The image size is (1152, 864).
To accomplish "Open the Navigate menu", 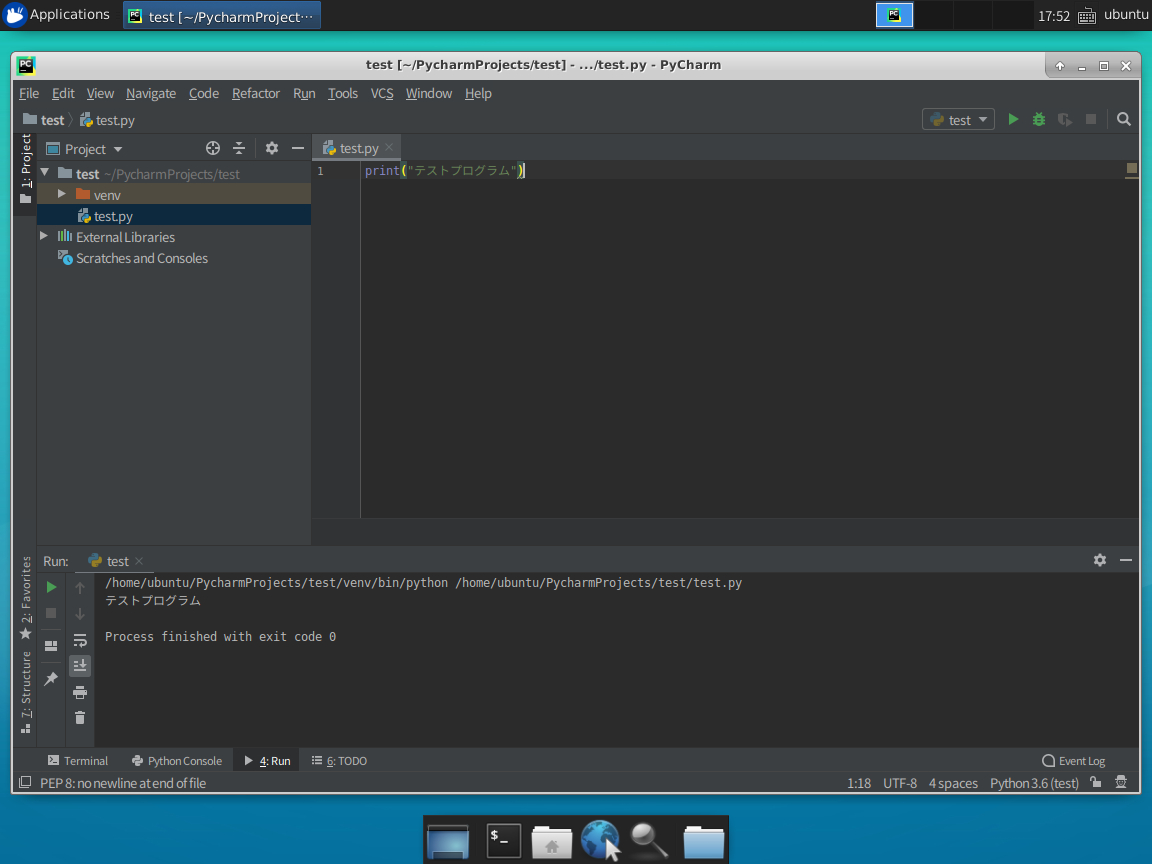I will [151, 93].
